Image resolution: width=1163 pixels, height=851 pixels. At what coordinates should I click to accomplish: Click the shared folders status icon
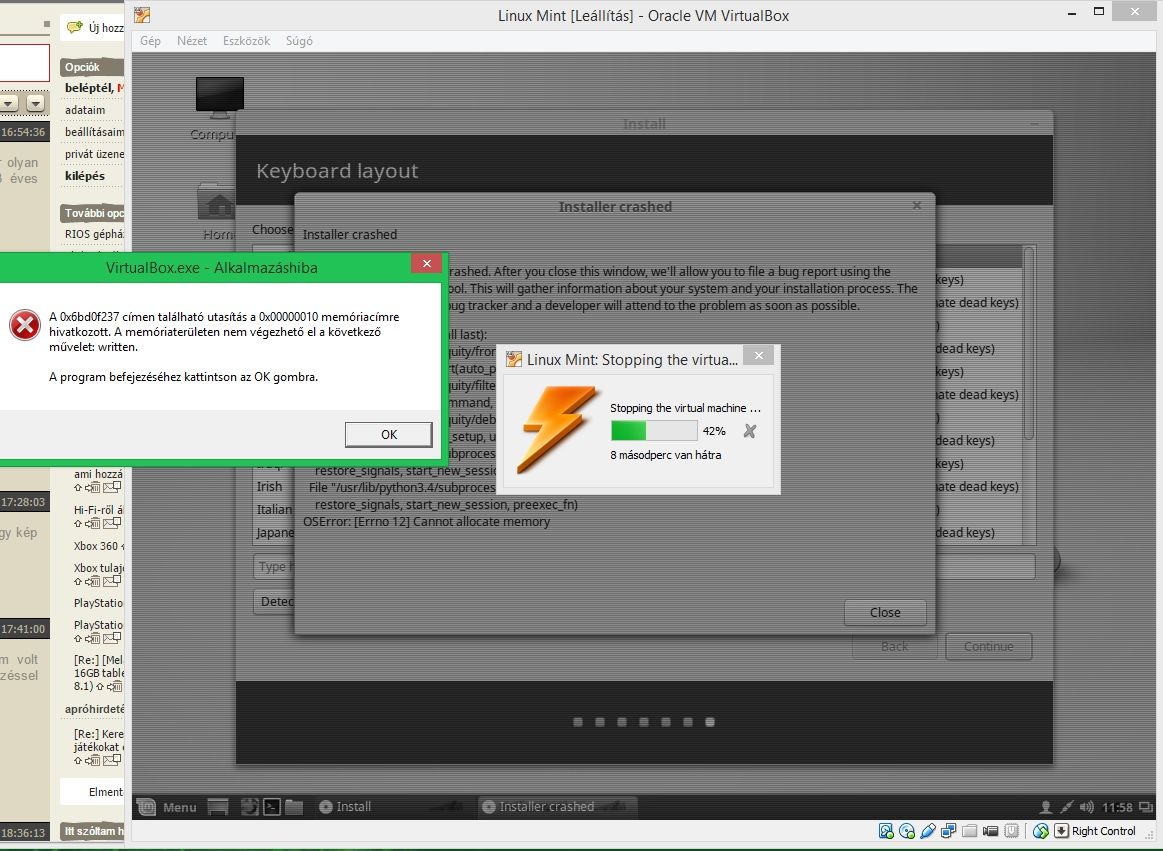click(x=969, y=831)
